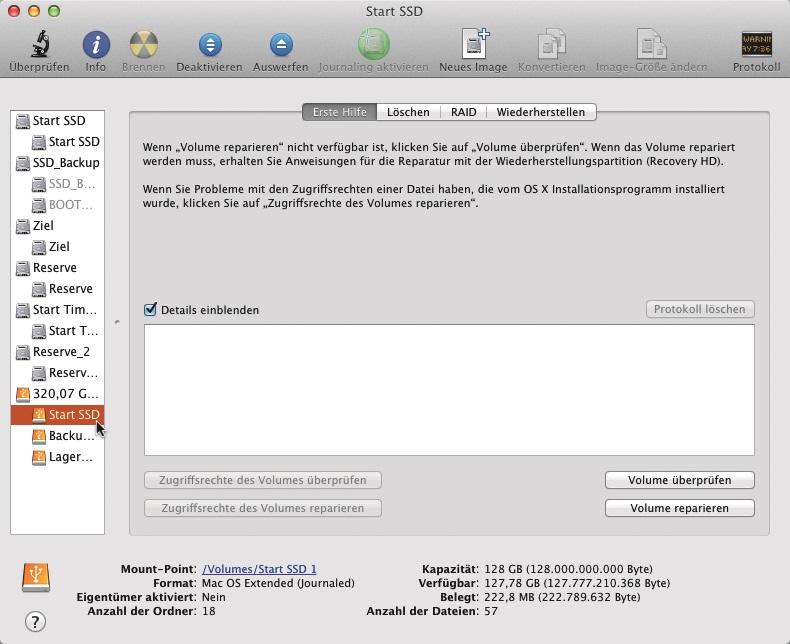
Task: Click the Protokoll löschen button
Action: (x=700, y=309)
